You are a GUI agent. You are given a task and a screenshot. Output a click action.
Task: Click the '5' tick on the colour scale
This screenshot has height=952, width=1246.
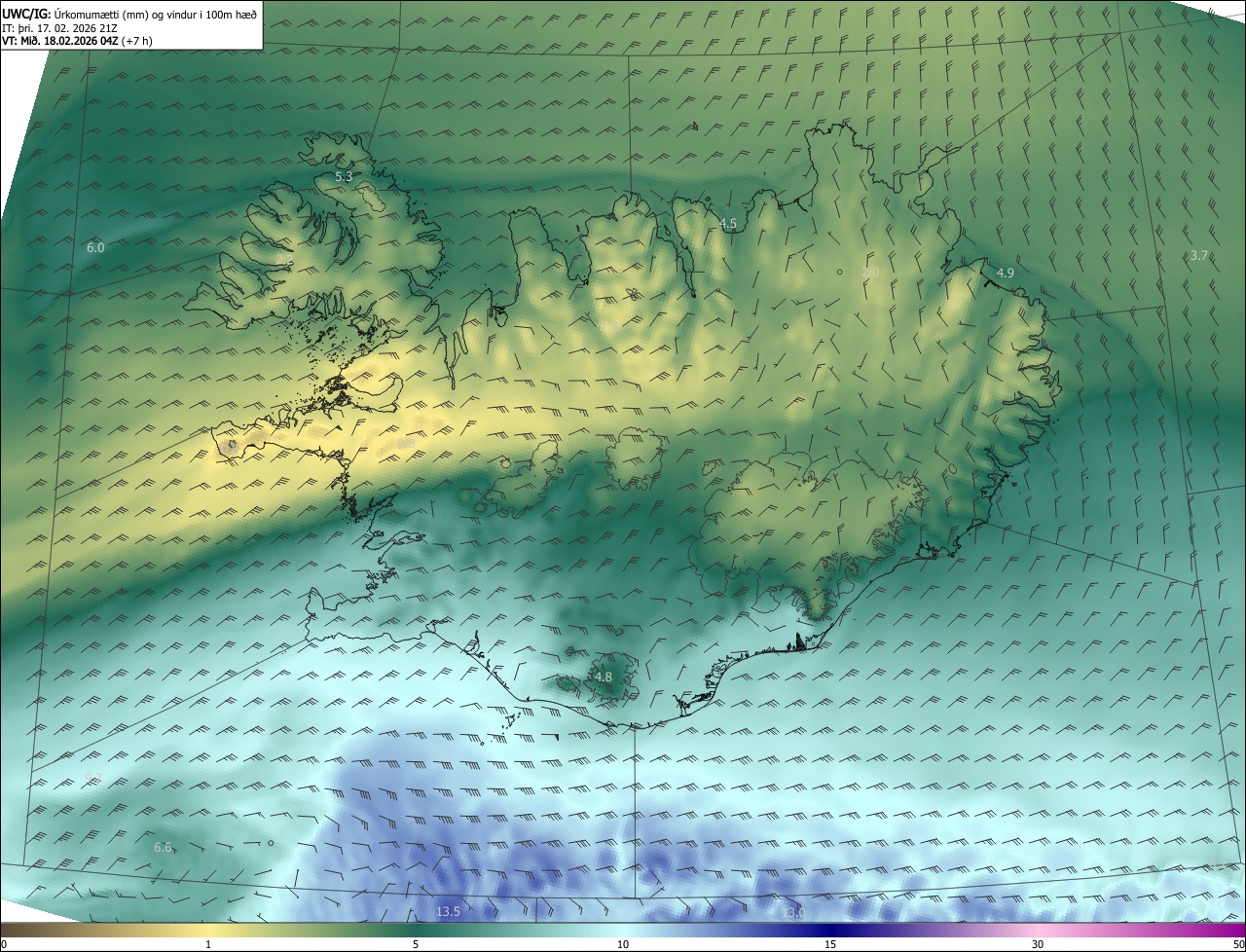(416, 944)
